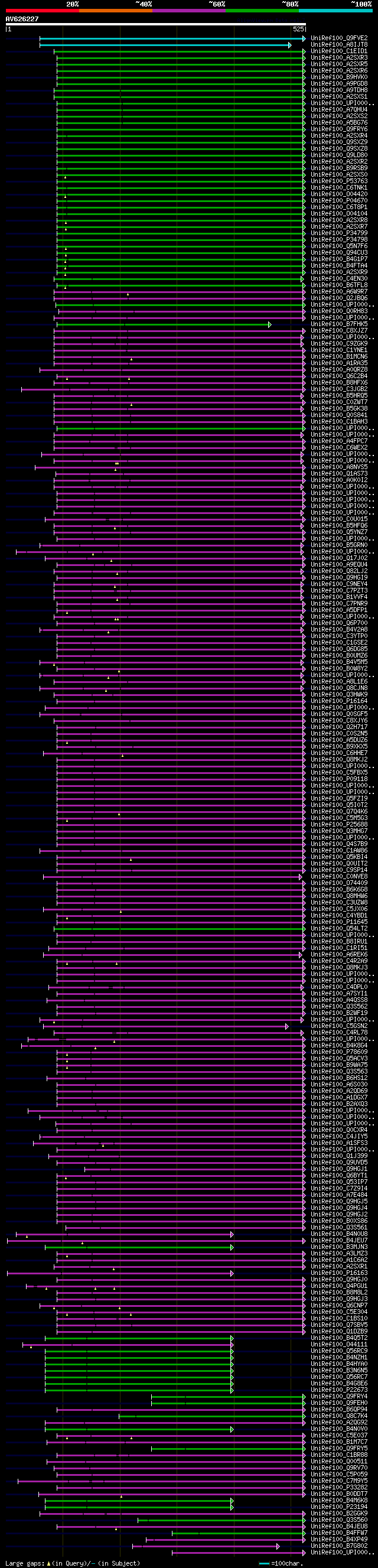The image size is (378, 1568).
Task: Select hit label UniRef100_A6W9R7
Action: pyautogui.click(x=339, y=292)
